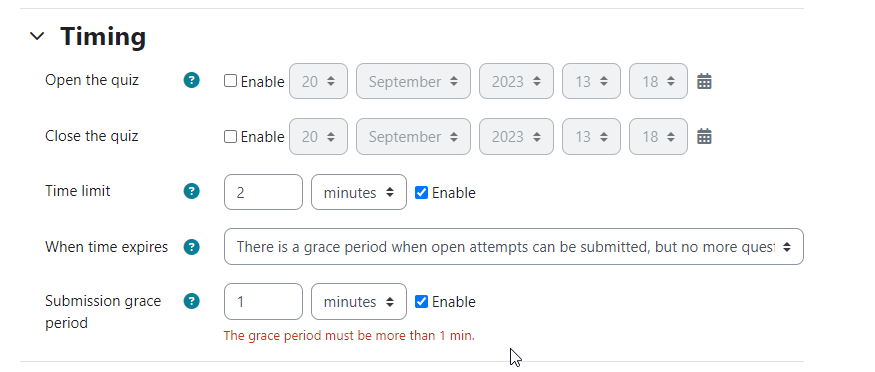Image resolution: width=875 pixels, height=372 pixels.
Task: Enable the Close the quiz date
Action: 230,137
